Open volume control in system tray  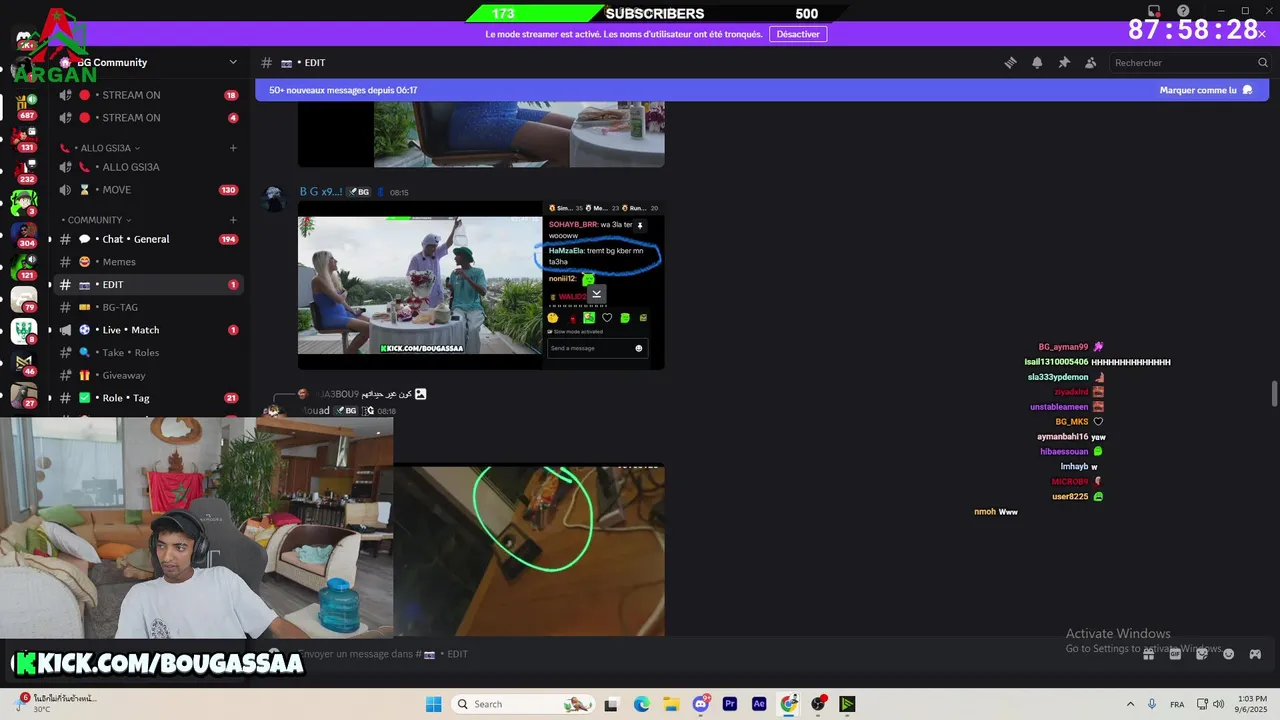pos(1219,704)
